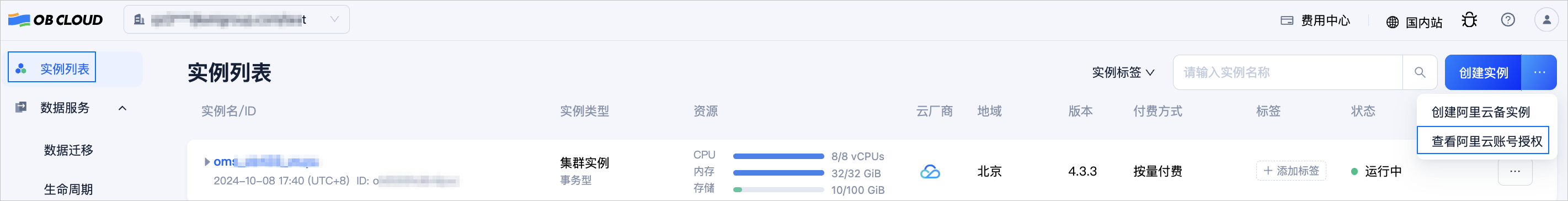Select 创建阿里云备实例 menu entry

pyautogui.click(x=1480, y=112)
